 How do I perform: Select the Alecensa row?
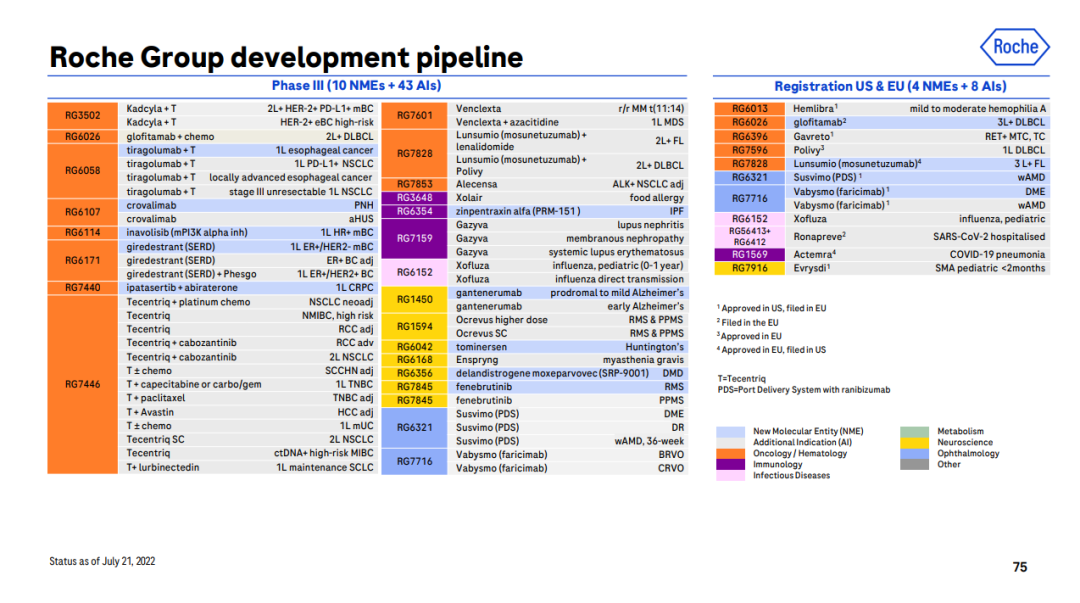point(569,184)
